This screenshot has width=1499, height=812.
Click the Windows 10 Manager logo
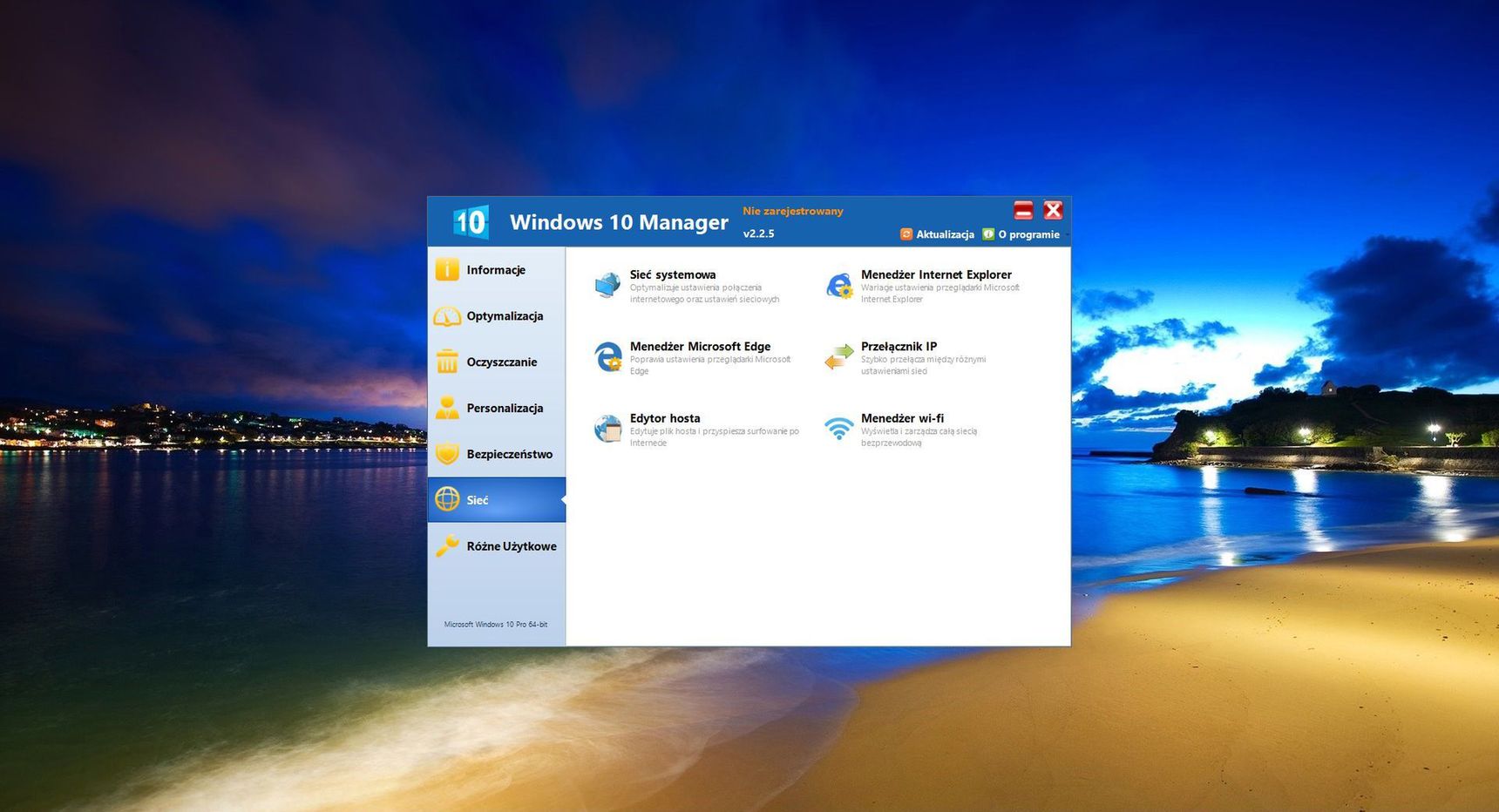click(471, 222)
